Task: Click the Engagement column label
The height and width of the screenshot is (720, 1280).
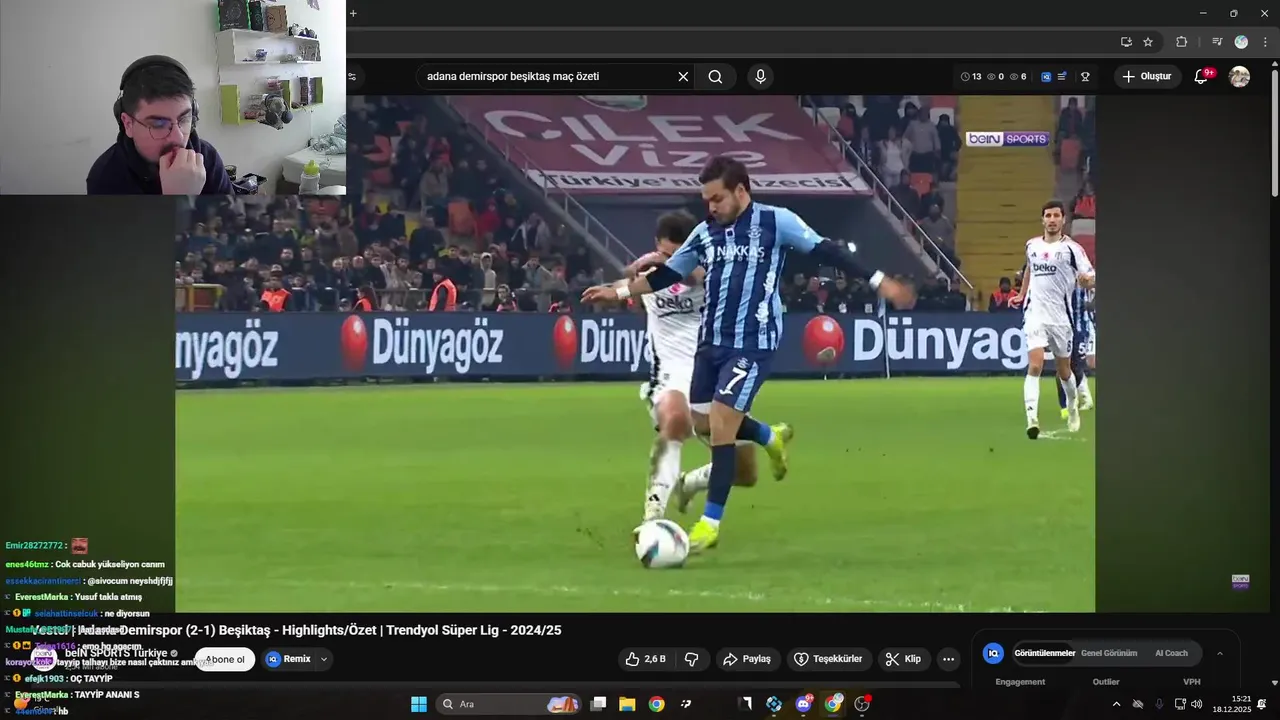Action: [x=1020, y=682]
